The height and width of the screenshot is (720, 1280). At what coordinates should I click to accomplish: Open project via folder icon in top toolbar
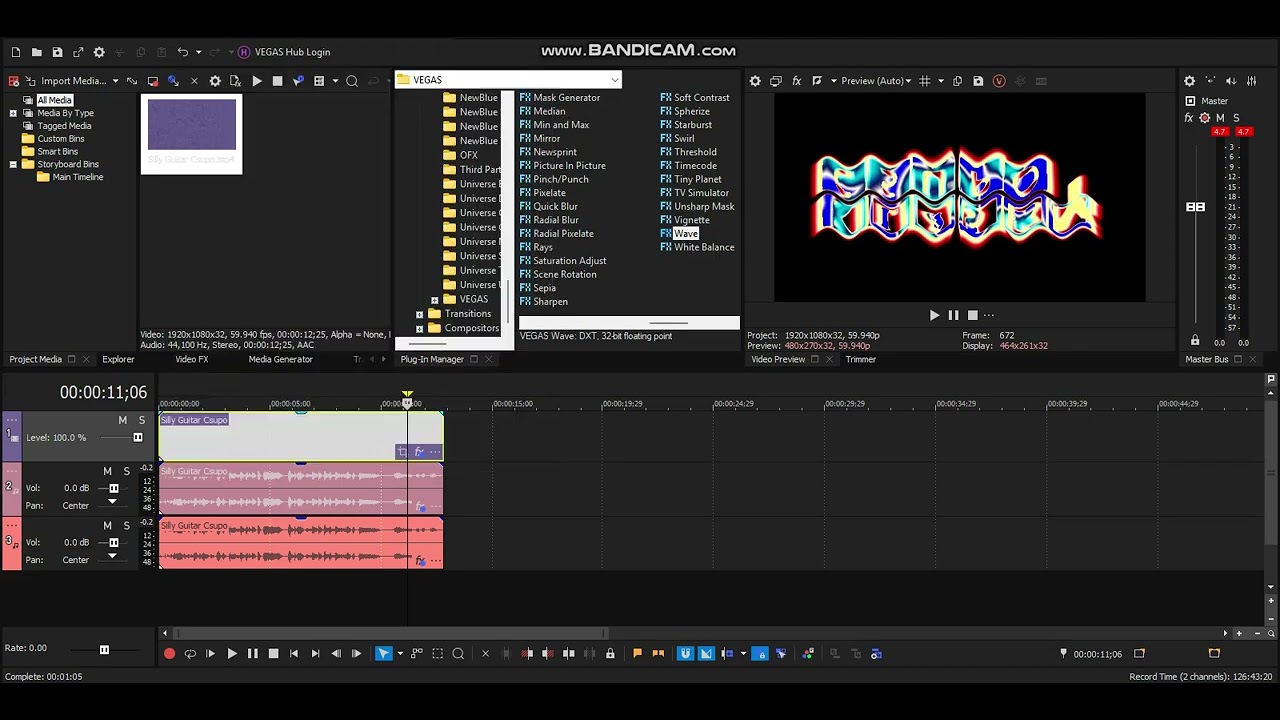[x=36, y=52]
